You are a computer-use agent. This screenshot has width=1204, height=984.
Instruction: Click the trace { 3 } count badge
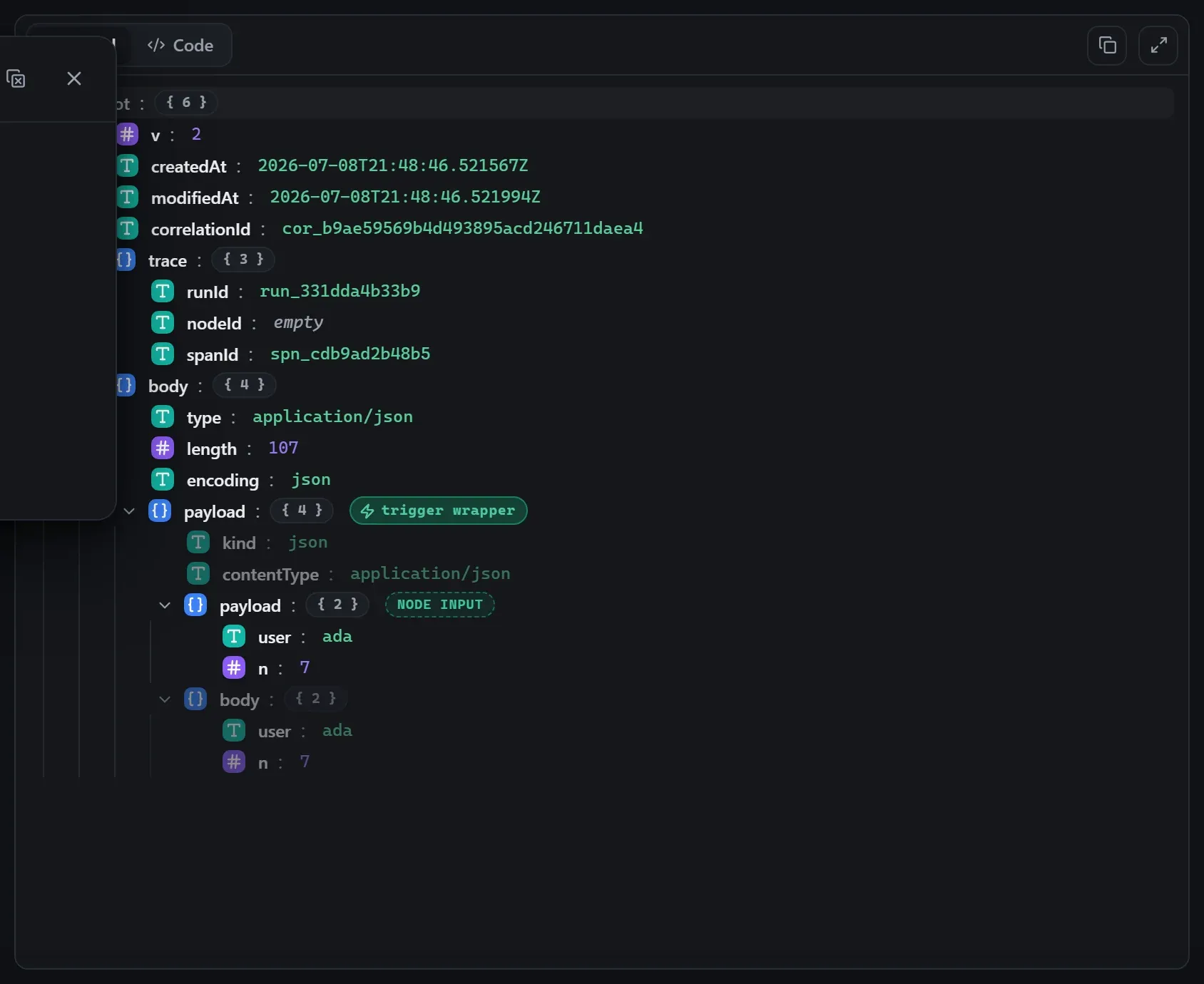(243, 259)
